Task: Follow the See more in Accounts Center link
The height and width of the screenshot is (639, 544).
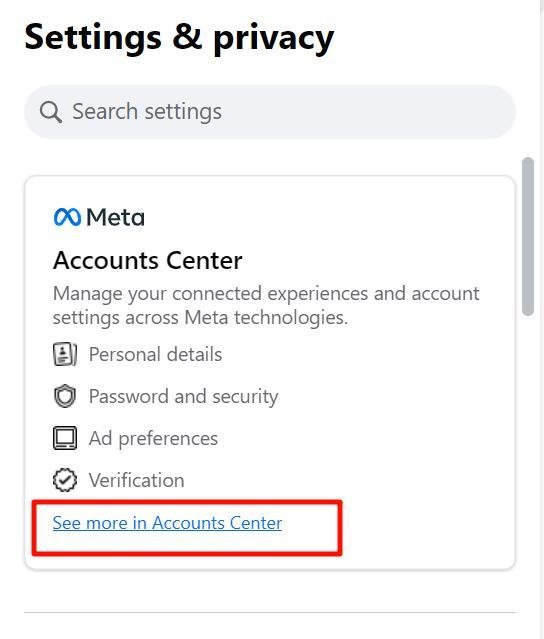Action: click(x=167, y=523)
